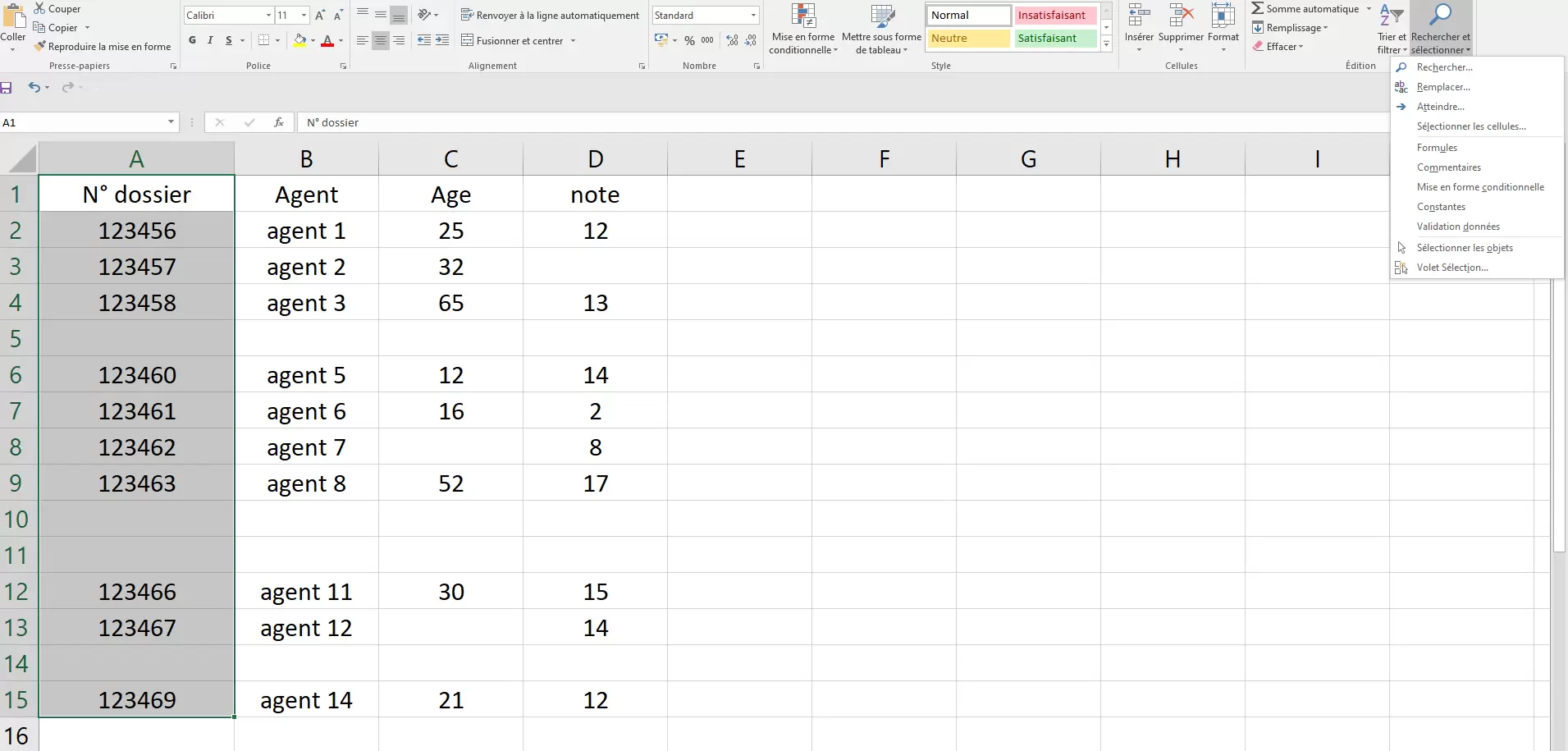Click the insert function fx icon
This screenshot has height=751, width=1568.
(x=279, y=122)
